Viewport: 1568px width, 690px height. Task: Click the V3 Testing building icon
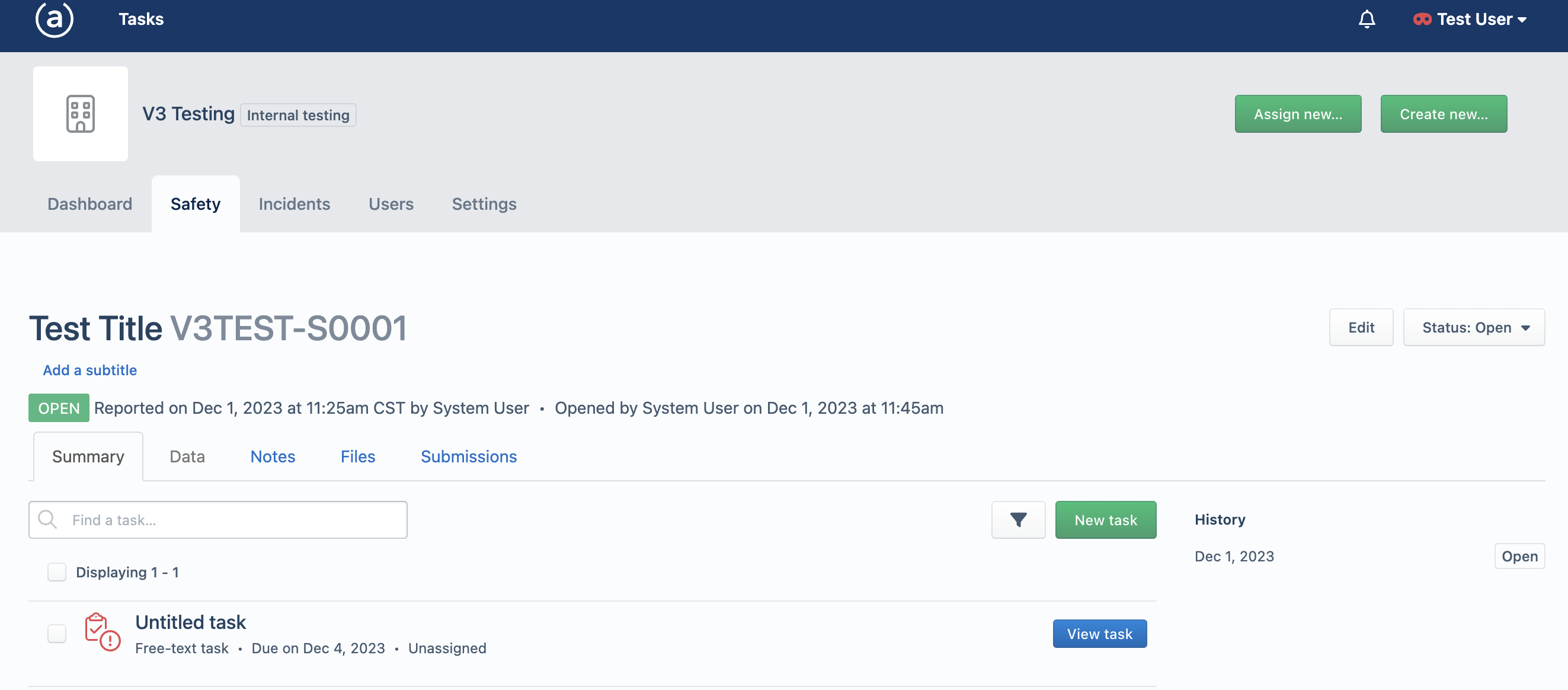click(x=81, y=114)
